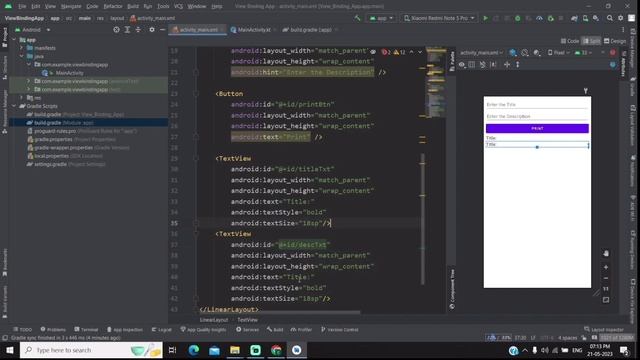Image resolution: width=640 pixels, height=360 pixels.
Task: Click the Clear Constraints icon in design toolbar
Action: [x=482, y=64]
